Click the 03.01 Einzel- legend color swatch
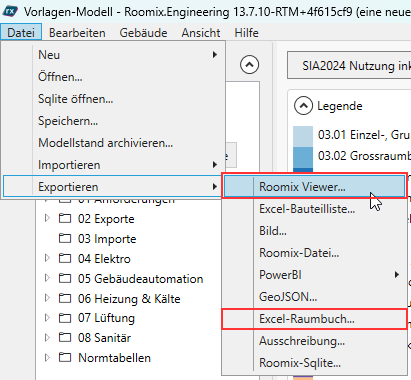The width and height of the screenshot is (411, 380). 303,136
